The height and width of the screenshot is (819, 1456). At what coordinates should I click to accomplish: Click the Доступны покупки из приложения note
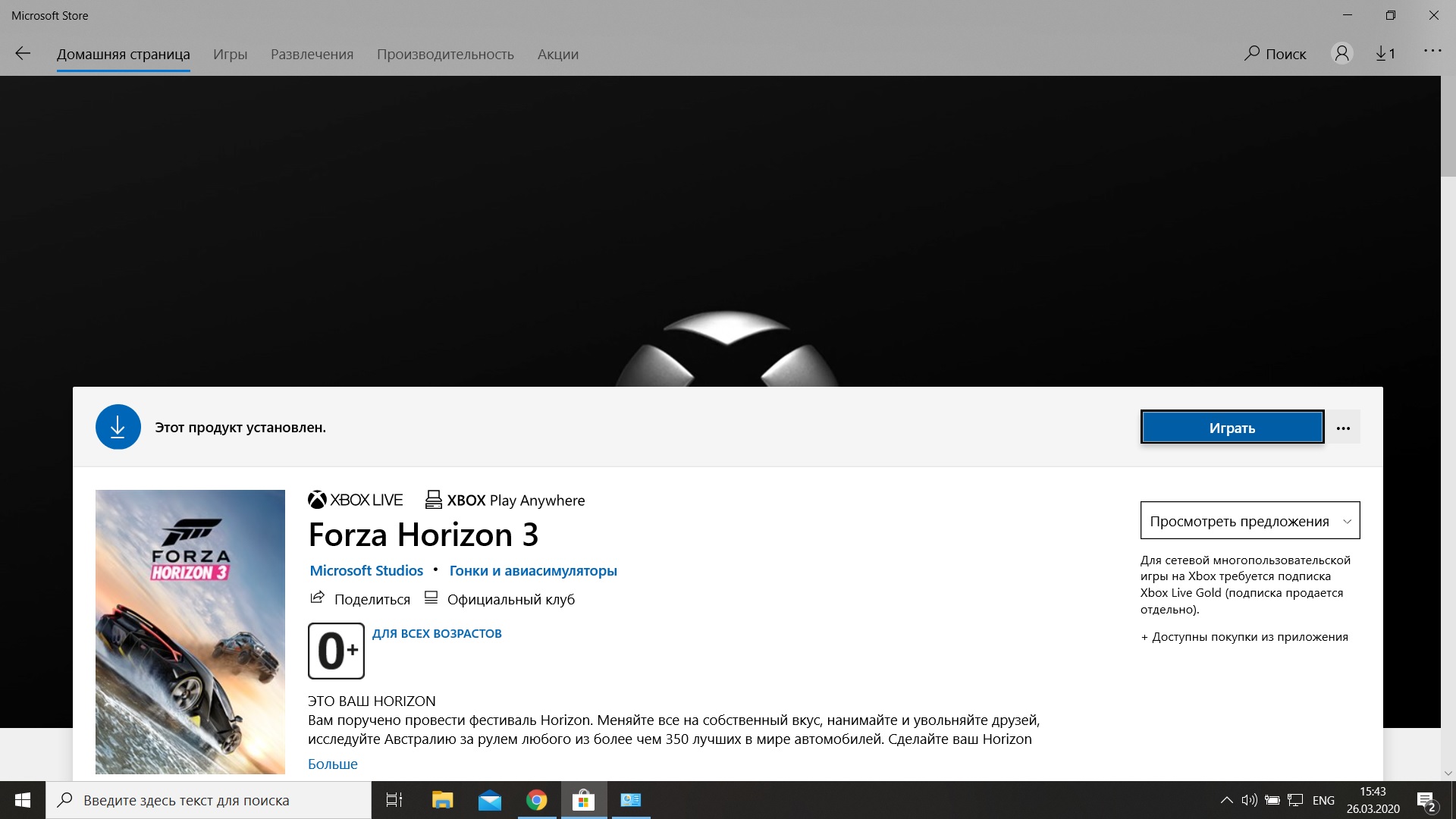pos(1244,637)
